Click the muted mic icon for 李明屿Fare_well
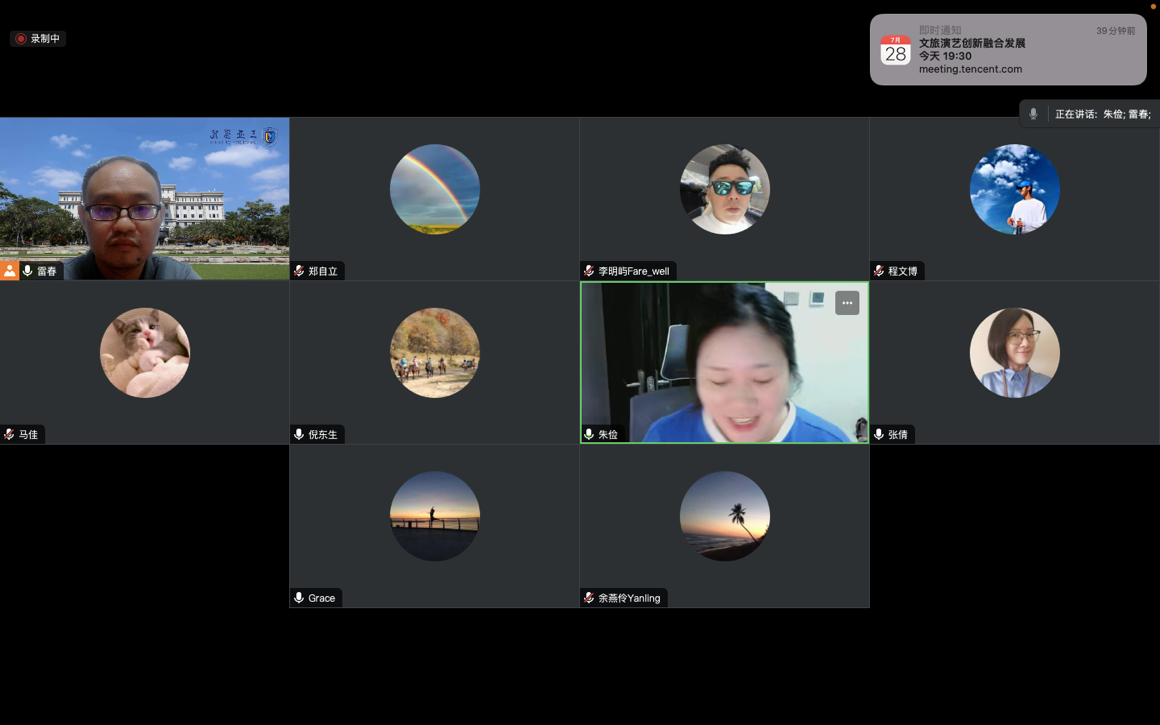This screenshot has width=1160, height=725. point(589,271)
